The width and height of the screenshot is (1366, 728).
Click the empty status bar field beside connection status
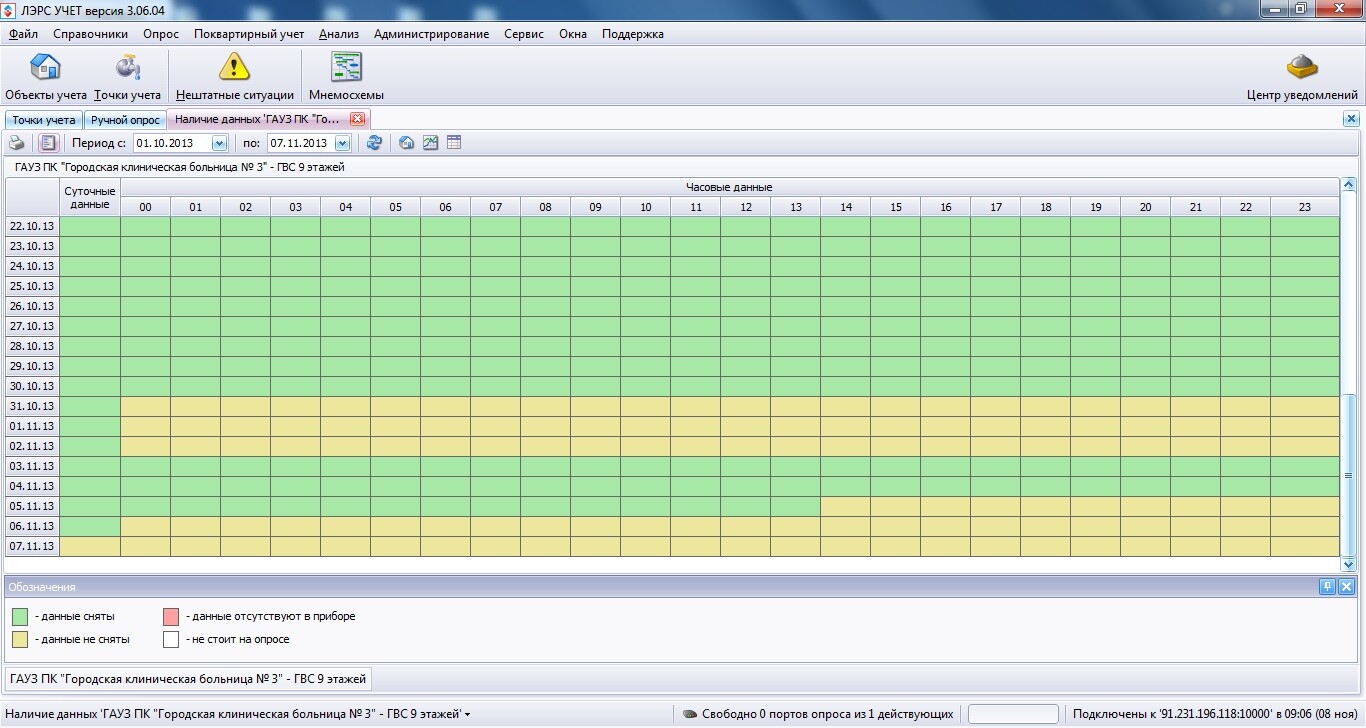pyautogui.click(x=1013, y=714)
